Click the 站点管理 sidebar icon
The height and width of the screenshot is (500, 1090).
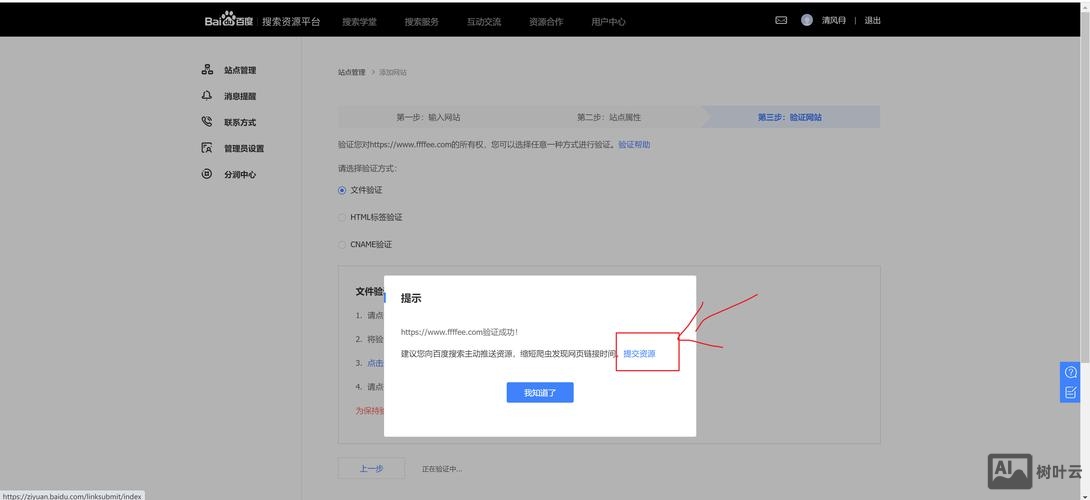tap(206, 70)
